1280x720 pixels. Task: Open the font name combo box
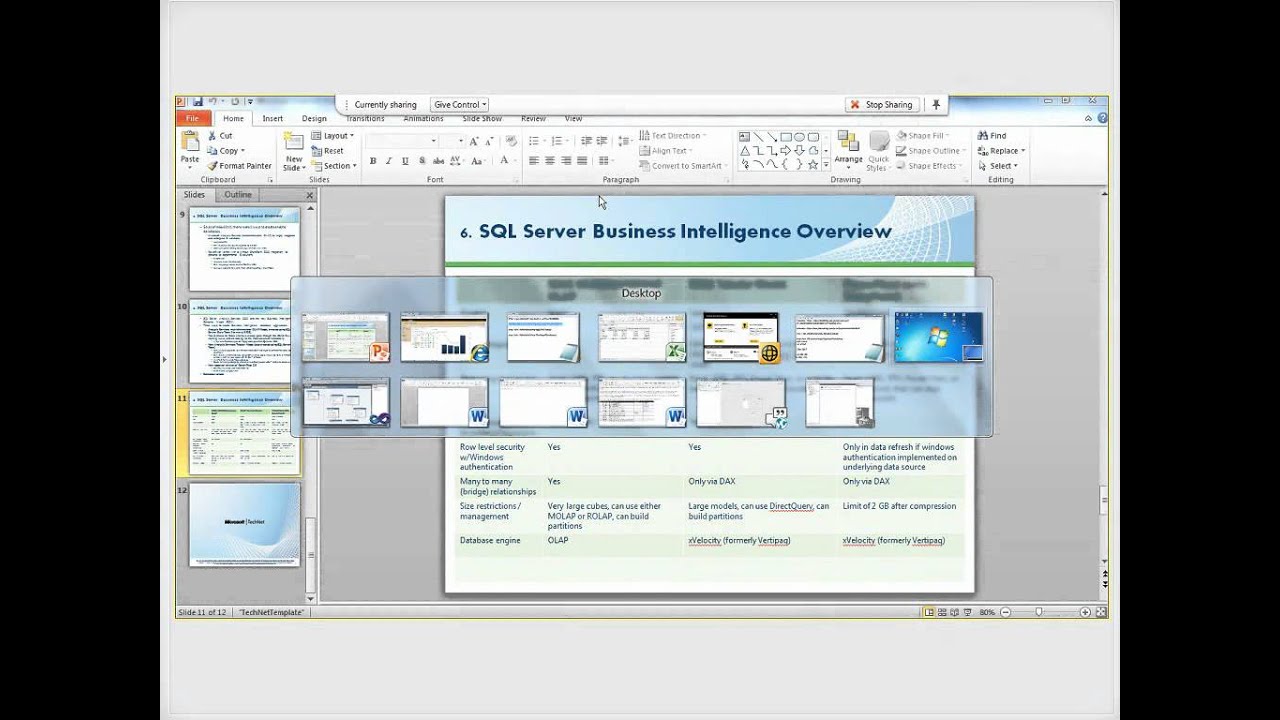click(x=402, y=141)
